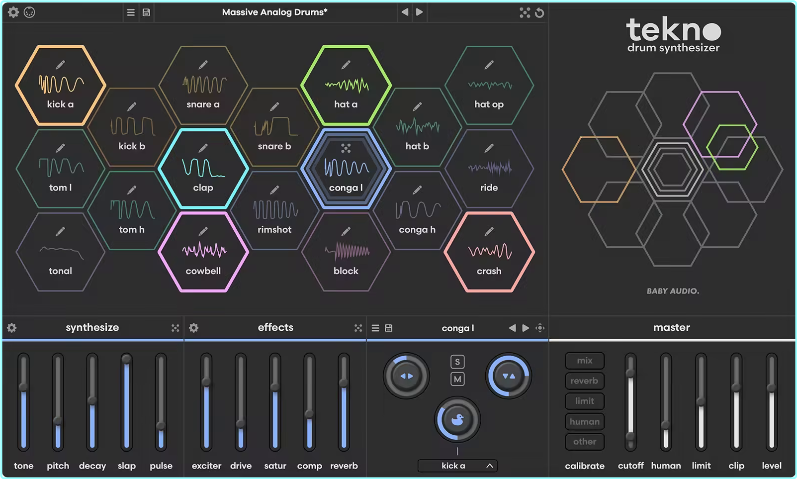Click the decay slider in synthesize
Image resolution: width=797 pixels, height=479 pixels.
tap(92, 402)
